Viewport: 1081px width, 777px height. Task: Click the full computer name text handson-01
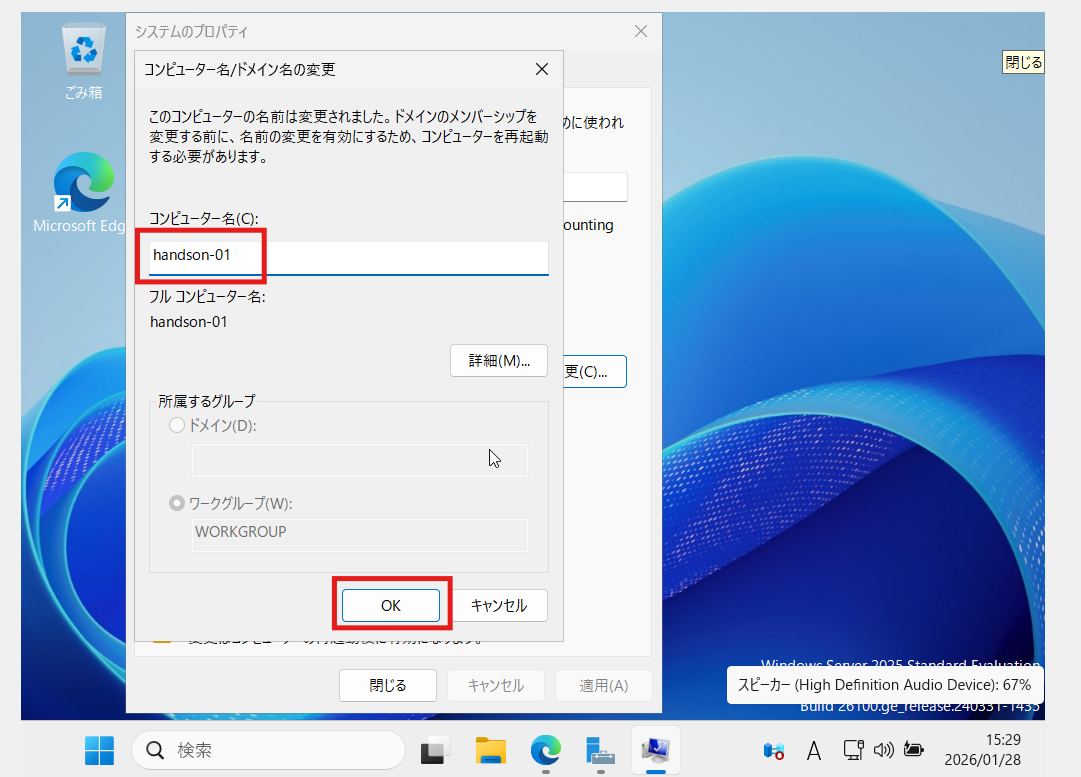(x=189, y=322)
